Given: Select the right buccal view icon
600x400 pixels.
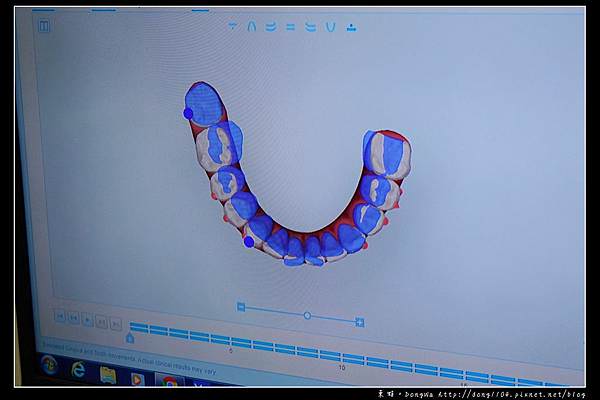Looking at the screenshot, I should [x=271, y=27].
